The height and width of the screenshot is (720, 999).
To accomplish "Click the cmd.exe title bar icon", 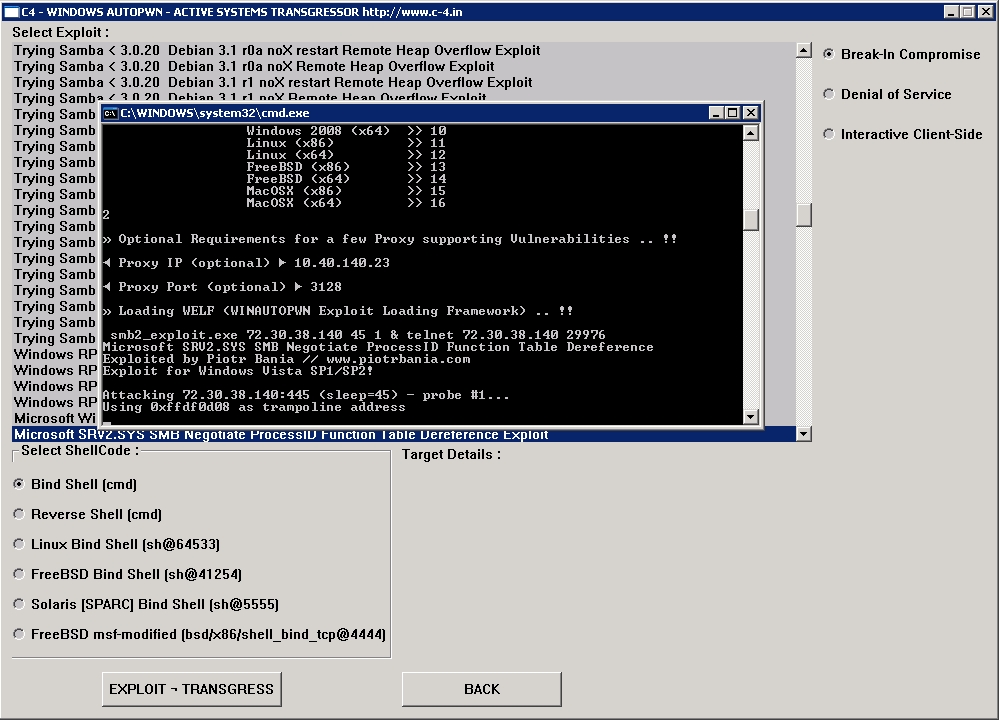I will (x=111, y=113).
